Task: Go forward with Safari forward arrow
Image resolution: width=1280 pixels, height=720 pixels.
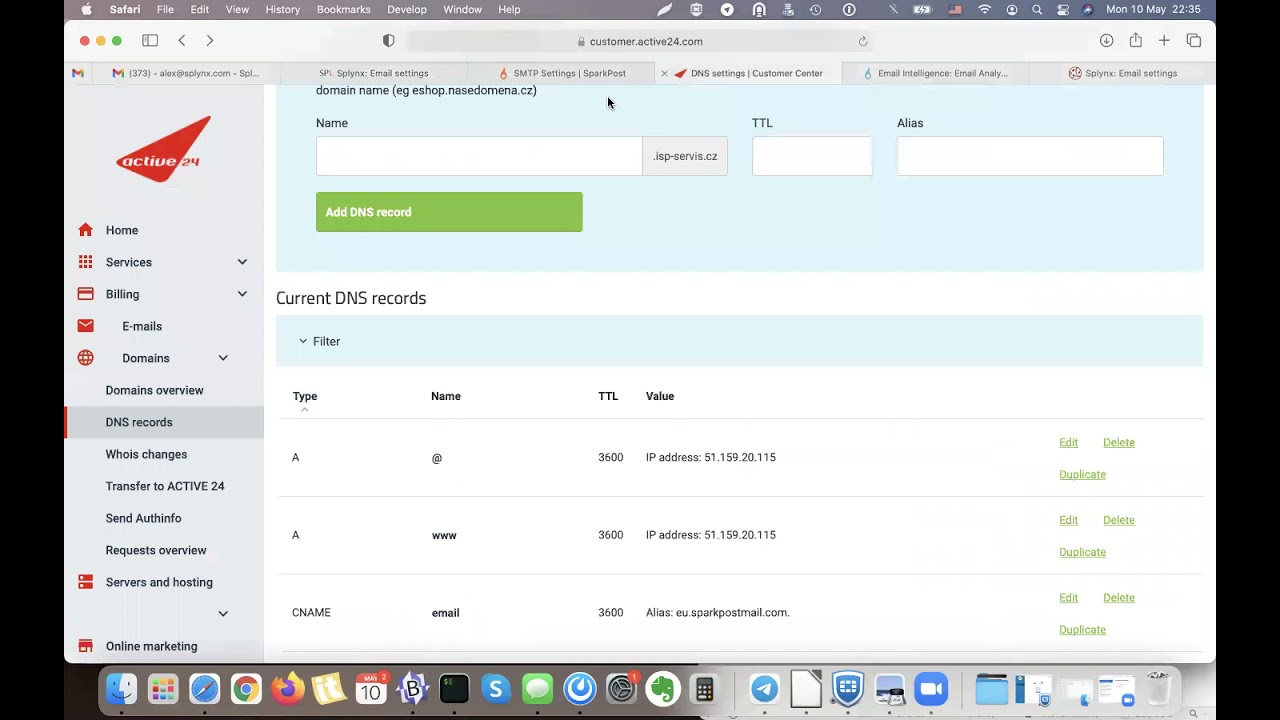Action: (x=209, y=41)
